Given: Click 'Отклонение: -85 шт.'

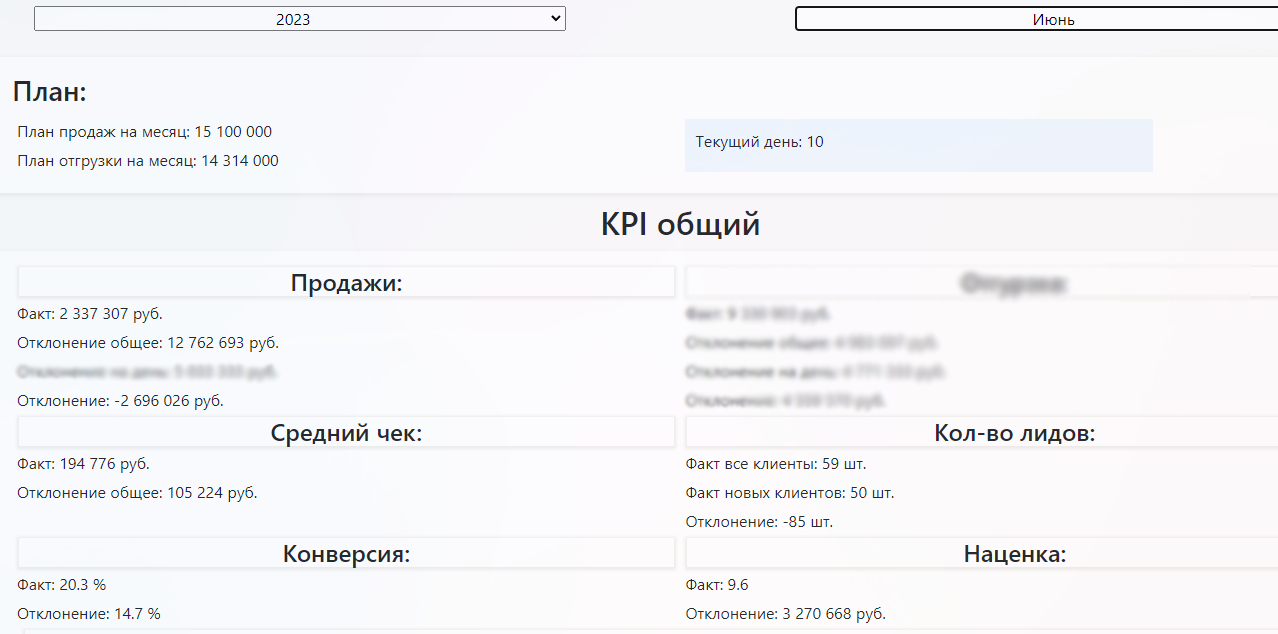Looking at the screenshot, I should click(x=759, y=522).
